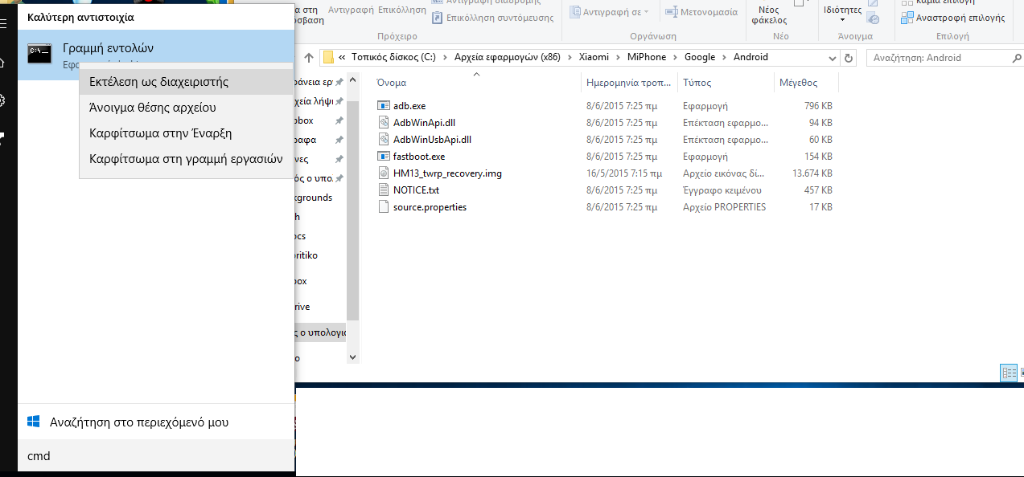Viewport: 1024px width, 477px height.
Task: Click the AdbWinApi.dll file icon
Action: [385, 123]
